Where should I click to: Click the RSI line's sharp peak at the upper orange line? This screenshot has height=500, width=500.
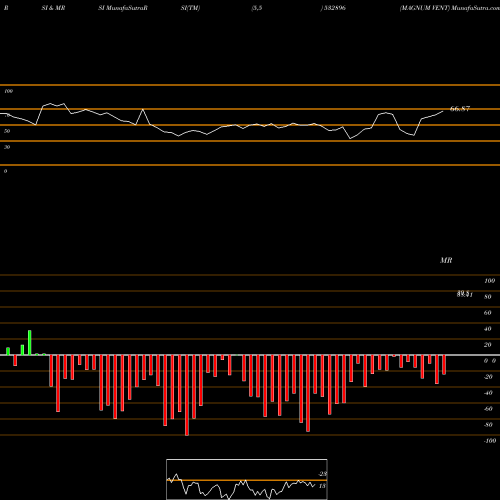[x=143, y=109]
